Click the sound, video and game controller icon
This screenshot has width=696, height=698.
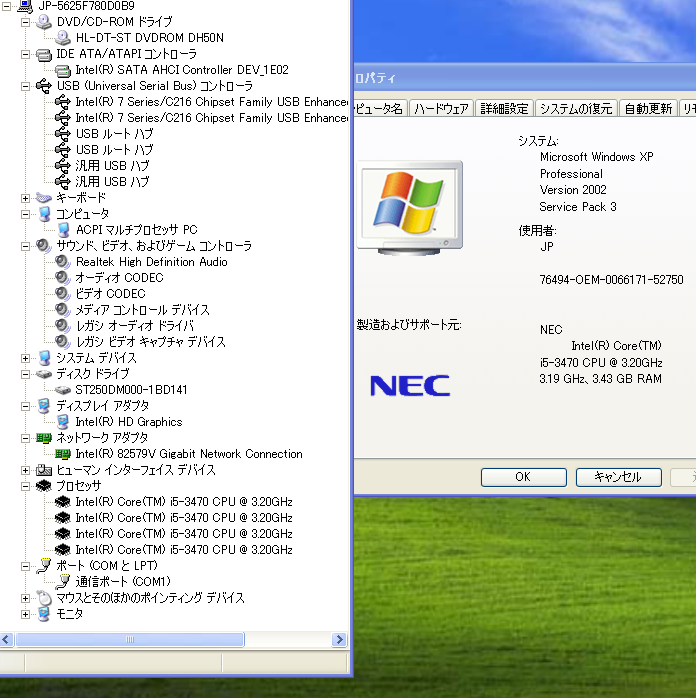(44, 246)
